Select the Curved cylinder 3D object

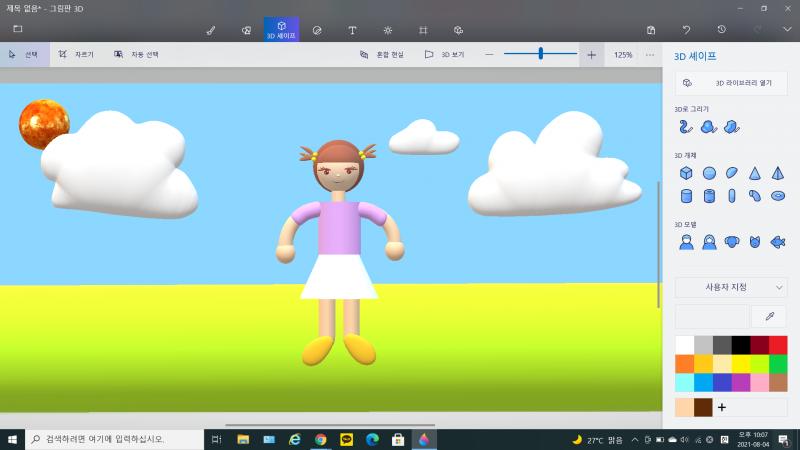pyautogui.click(x=755, y=196)
